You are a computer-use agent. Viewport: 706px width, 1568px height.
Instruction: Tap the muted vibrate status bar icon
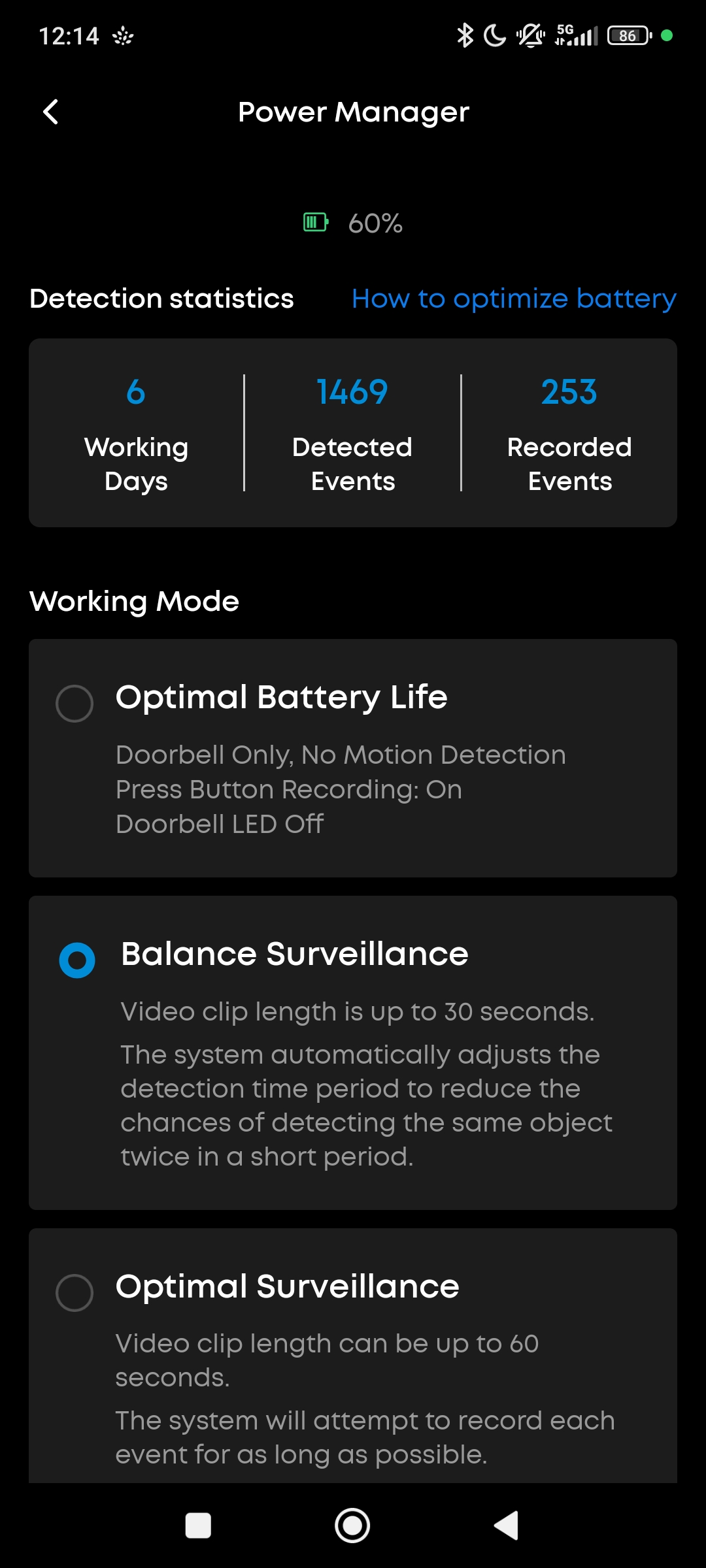pyautogui.click(x=531, y=35)
